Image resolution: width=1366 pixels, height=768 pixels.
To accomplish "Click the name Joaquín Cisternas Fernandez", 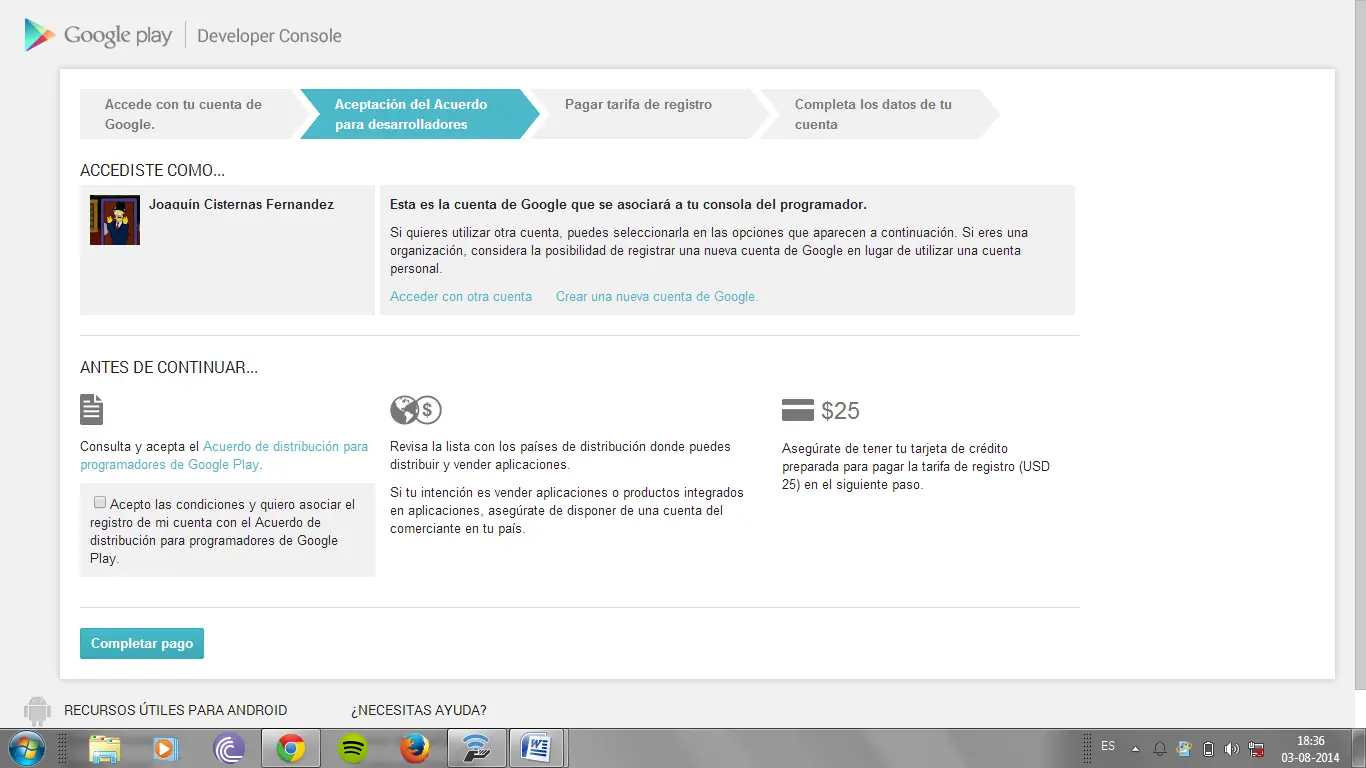I will 241,204.
